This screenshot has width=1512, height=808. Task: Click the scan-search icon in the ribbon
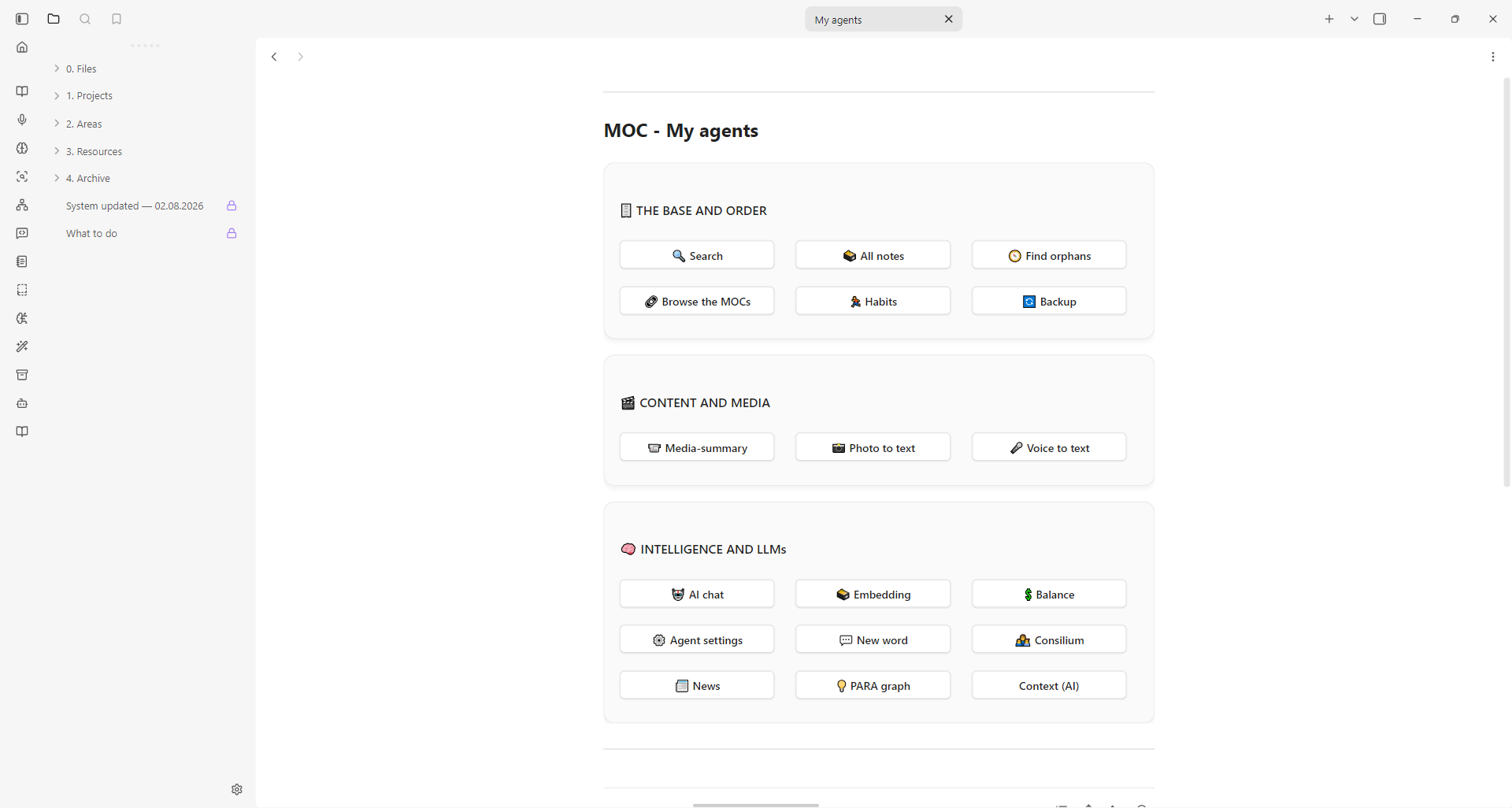click(22, 176)
